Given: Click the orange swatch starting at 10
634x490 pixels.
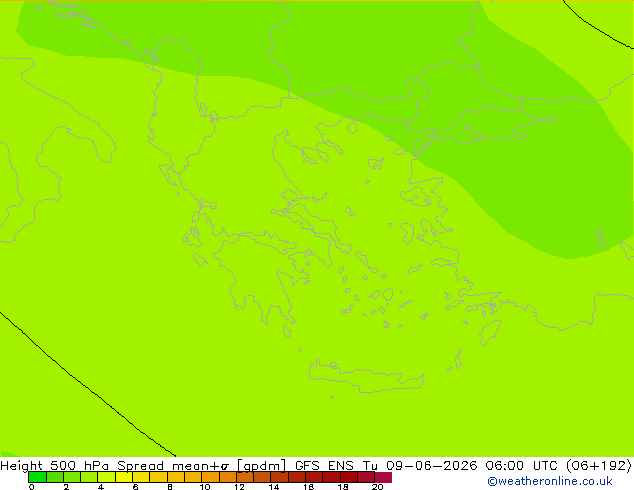Looking at the screenshot, I should coord(210,477).
